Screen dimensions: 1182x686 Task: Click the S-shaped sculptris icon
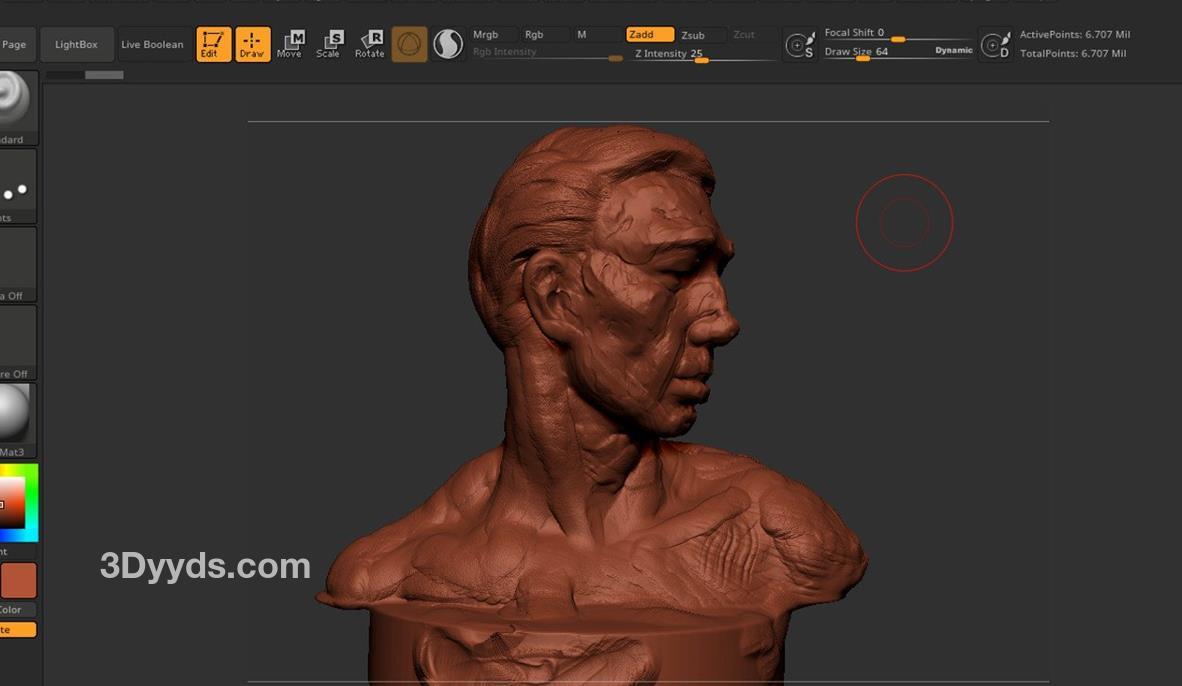click(448, 44)
